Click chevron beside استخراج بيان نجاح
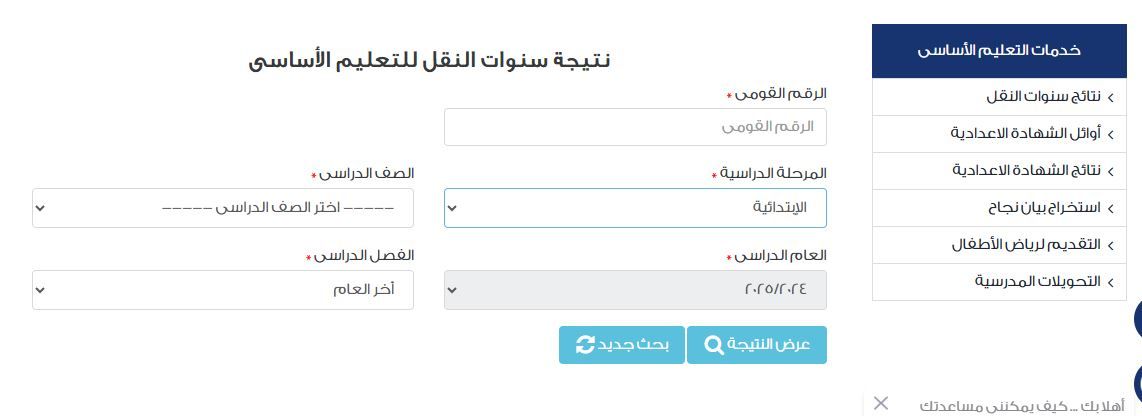 1110,209
